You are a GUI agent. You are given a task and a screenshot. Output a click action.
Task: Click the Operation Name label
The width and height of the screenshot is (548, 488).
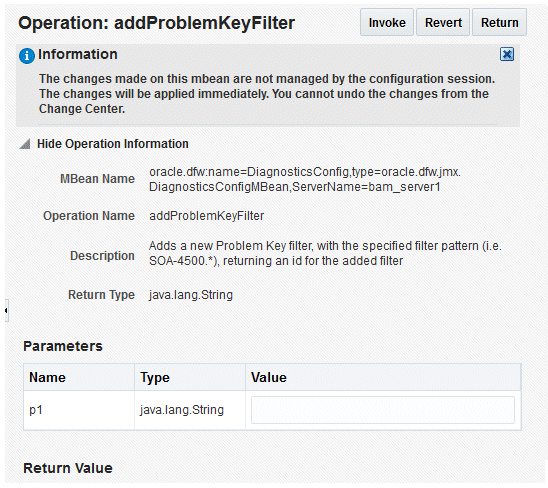click(x=89, y=216)
